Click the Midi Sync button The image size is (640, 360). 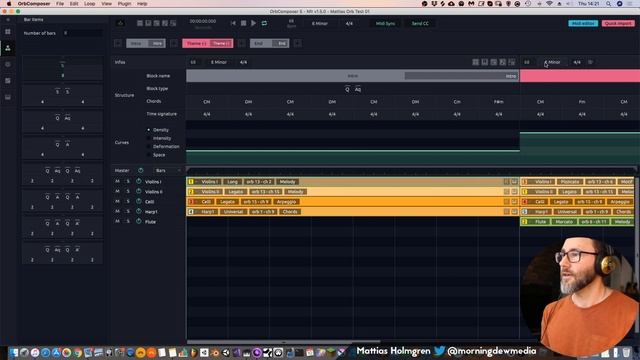(x=385, y=23)
